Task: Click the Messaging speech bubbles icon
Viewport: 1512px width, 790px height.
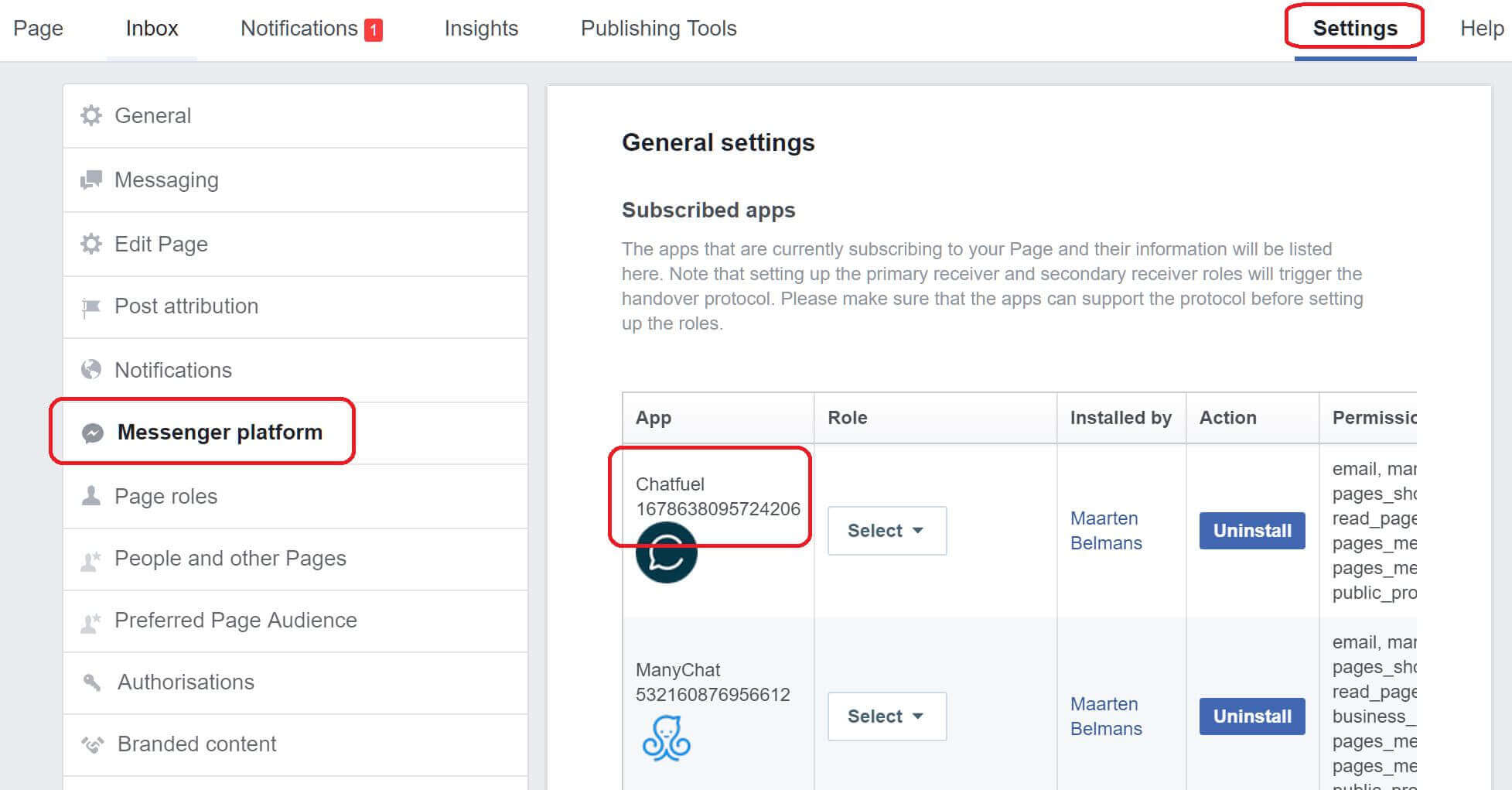Action: (91, 180)
